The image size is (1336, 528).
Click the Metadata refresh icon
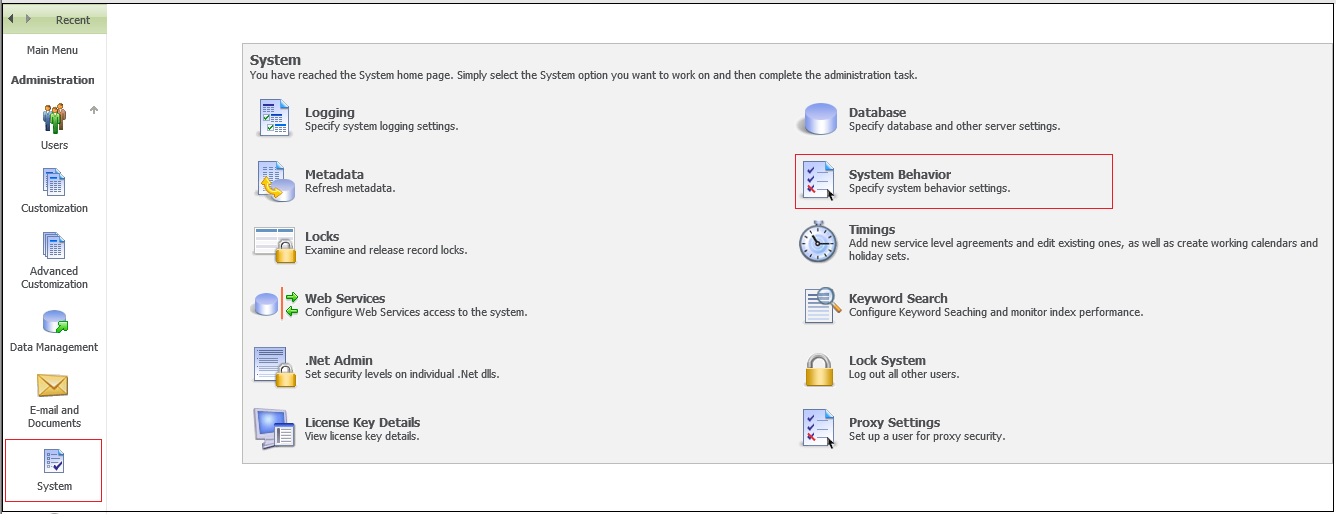click(x=275, y=181)
